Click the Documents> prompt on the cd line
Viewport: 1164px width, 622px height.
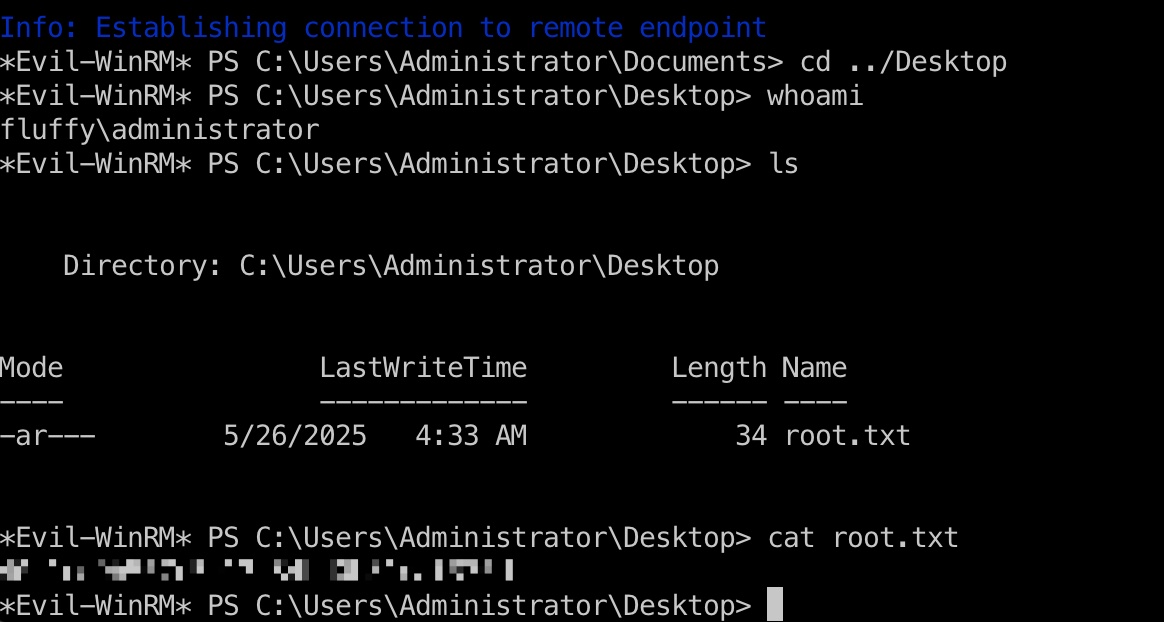click(x=391, y=62)
